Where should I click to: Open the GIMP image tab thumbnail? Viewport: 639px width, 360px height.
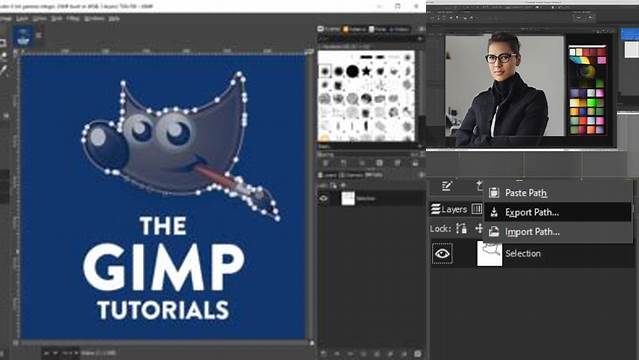click(23, 37)
